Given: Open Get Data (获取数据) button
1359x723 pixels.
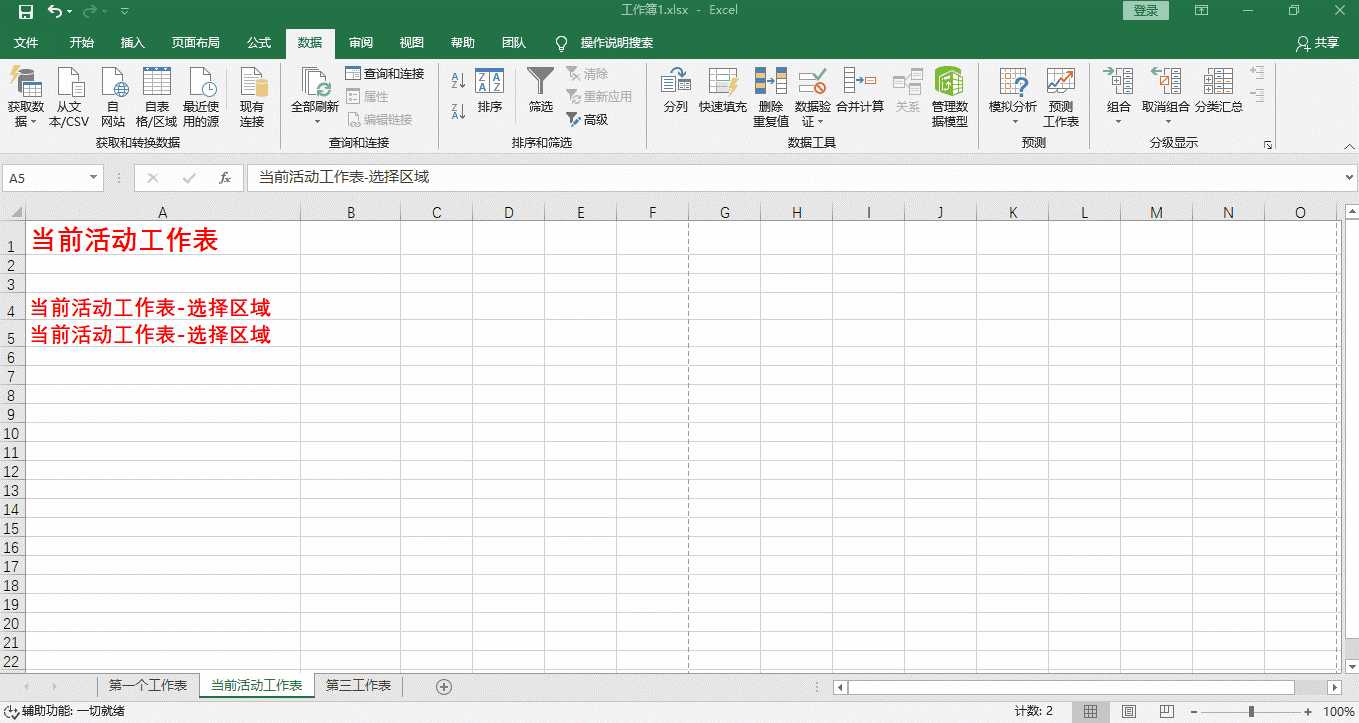Looking at the screenshot, I should [x=26, y=98].
